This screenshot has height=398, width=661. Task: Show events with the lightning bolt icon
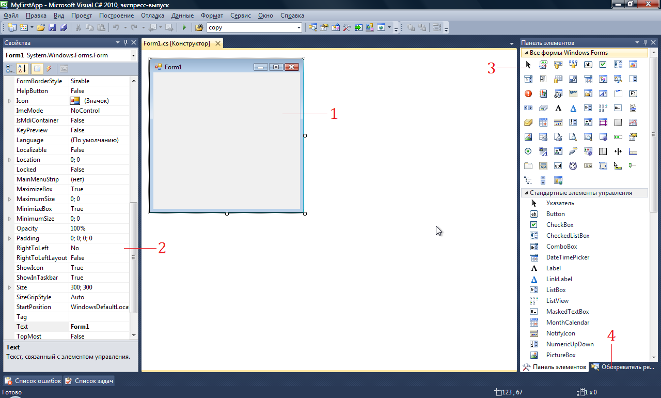pyautogui.click(x=49, y=69)
